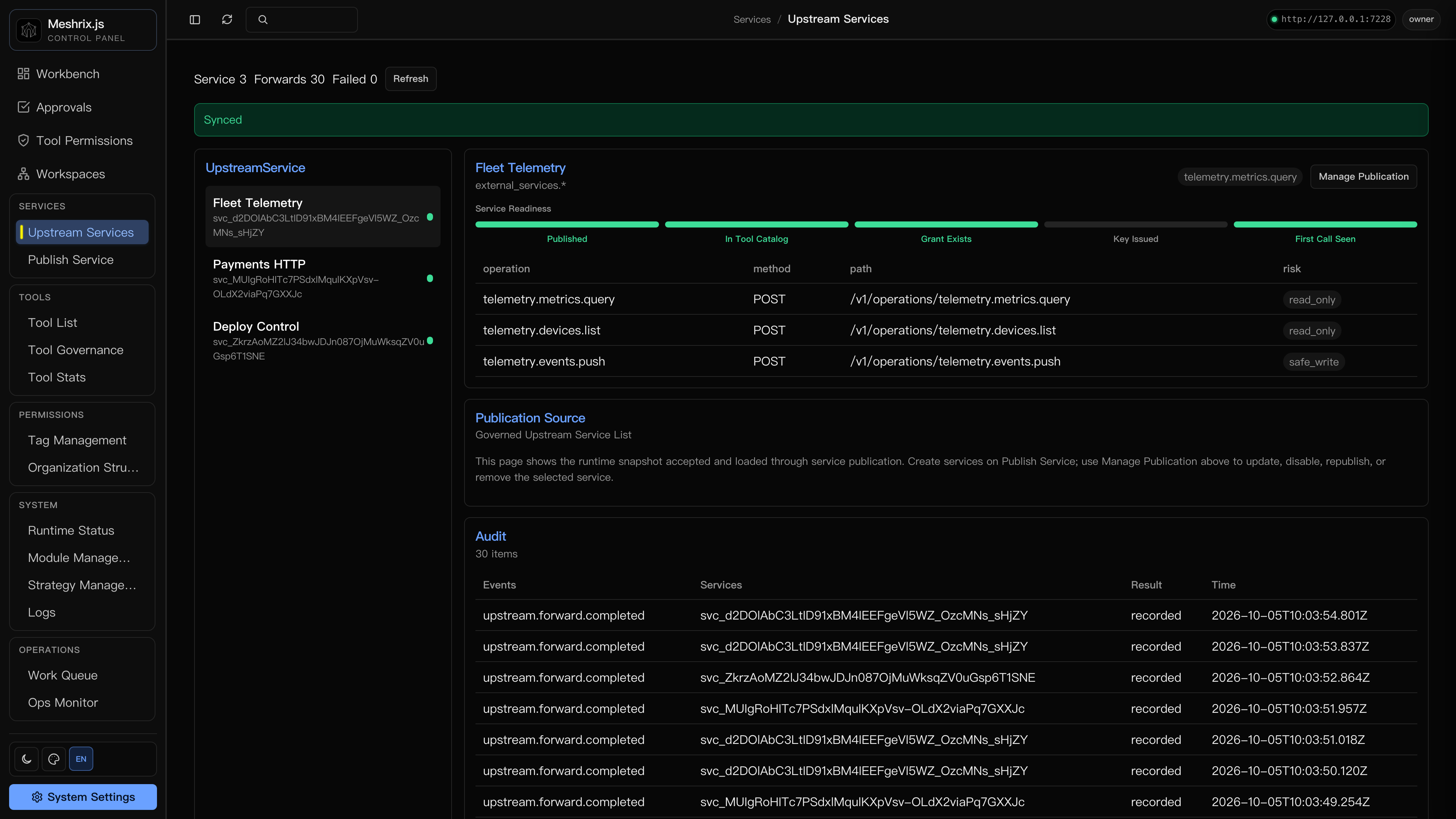The height and width of the screenshot is (819, 1456).
Task: Click the telemetry.metrics.query tag chip
Action: click(1240, 177)
